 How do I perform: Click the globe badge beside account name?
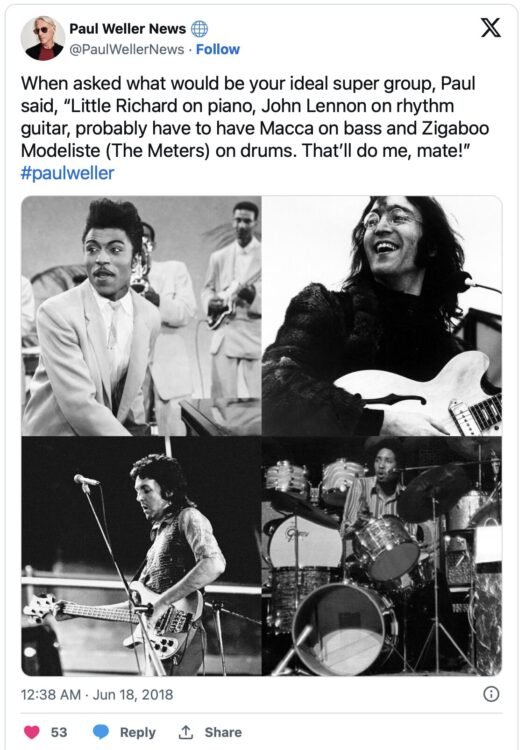point(199,29)
